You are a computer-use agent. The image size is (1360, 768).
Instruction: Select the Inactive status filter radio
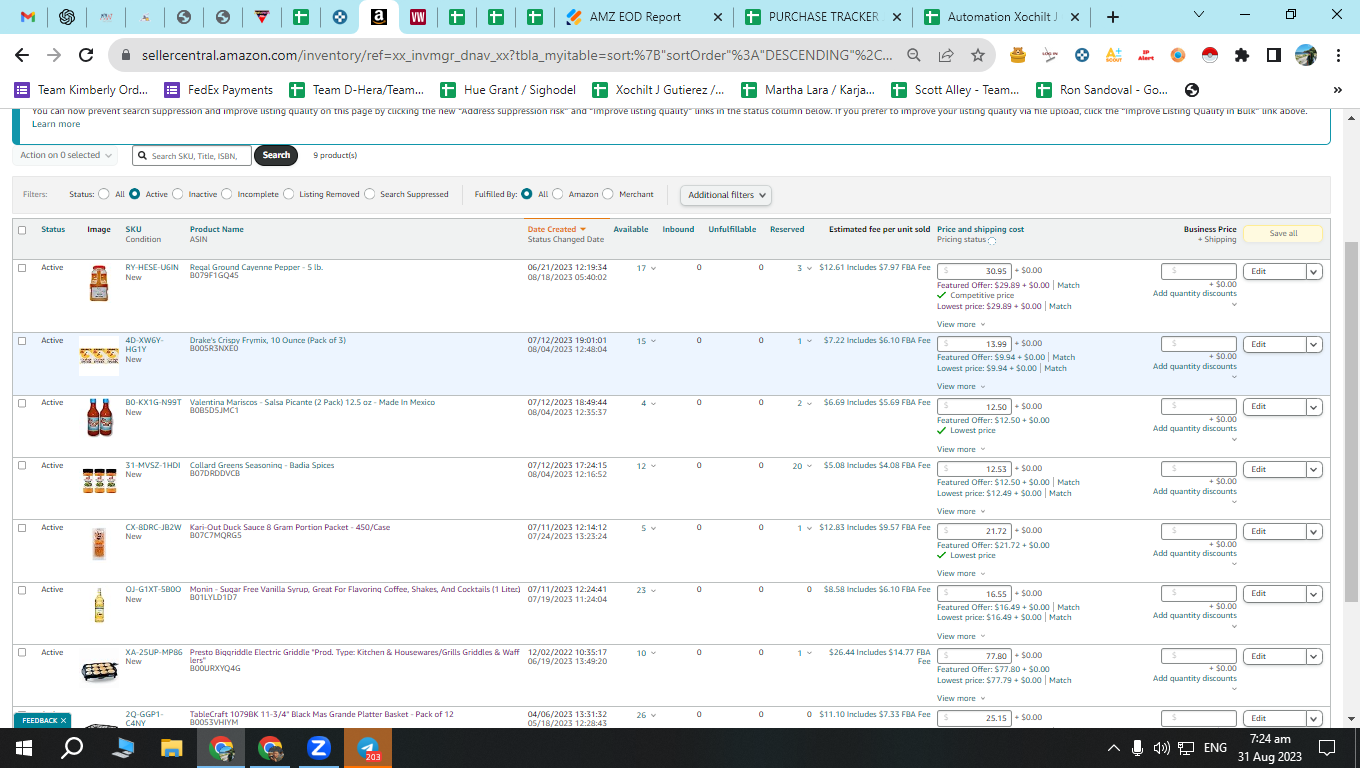[178, 194]
